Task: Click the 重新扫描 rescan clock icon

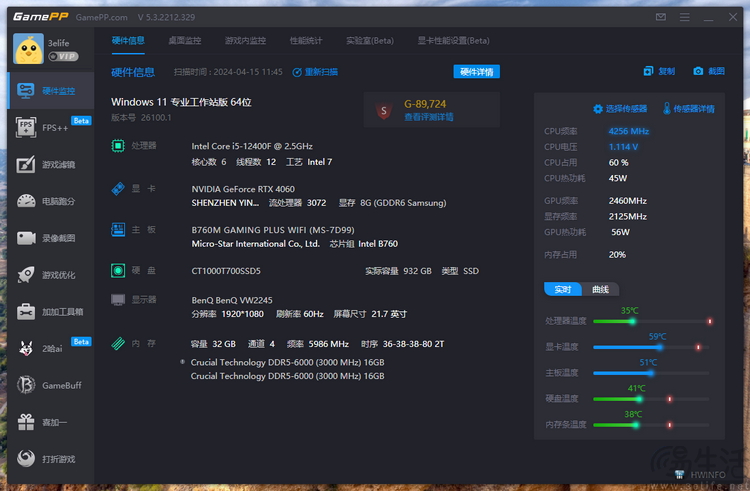Action: [297, 72]
